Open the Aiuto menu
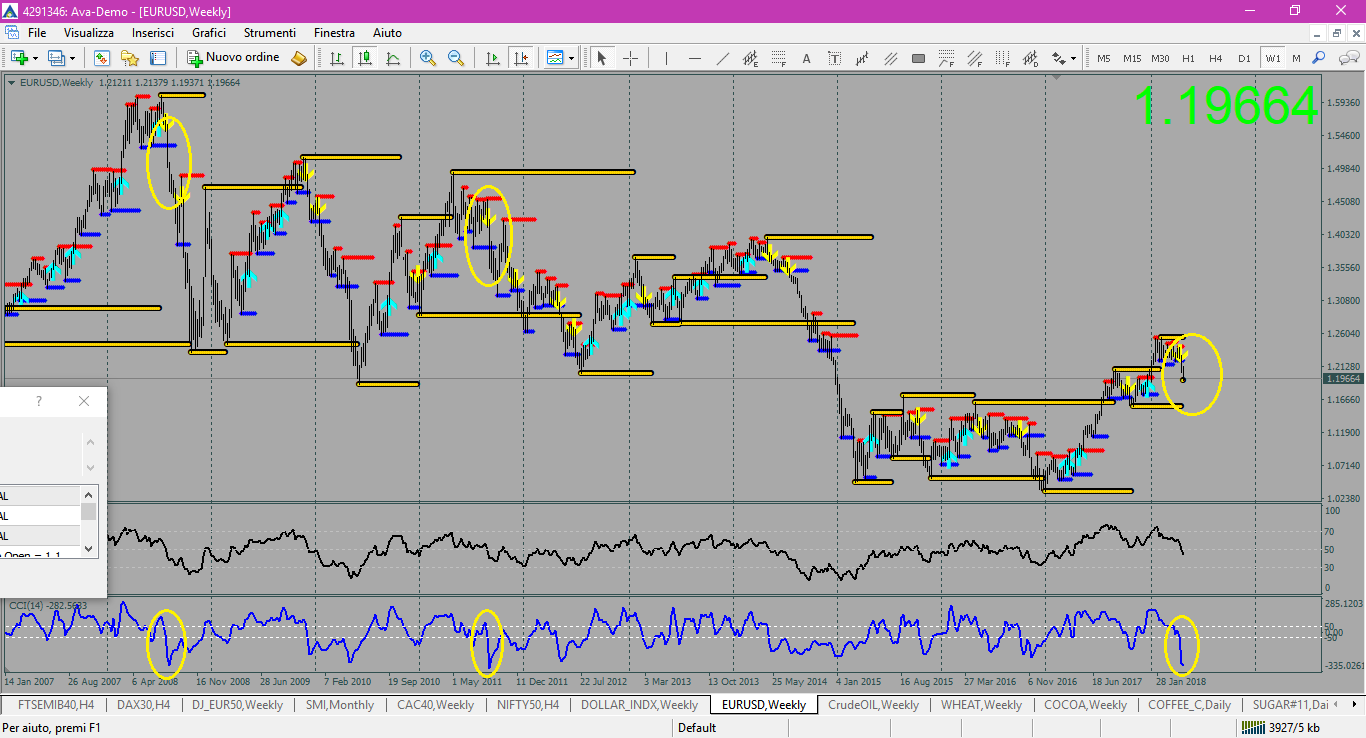 tap(387, 33)
